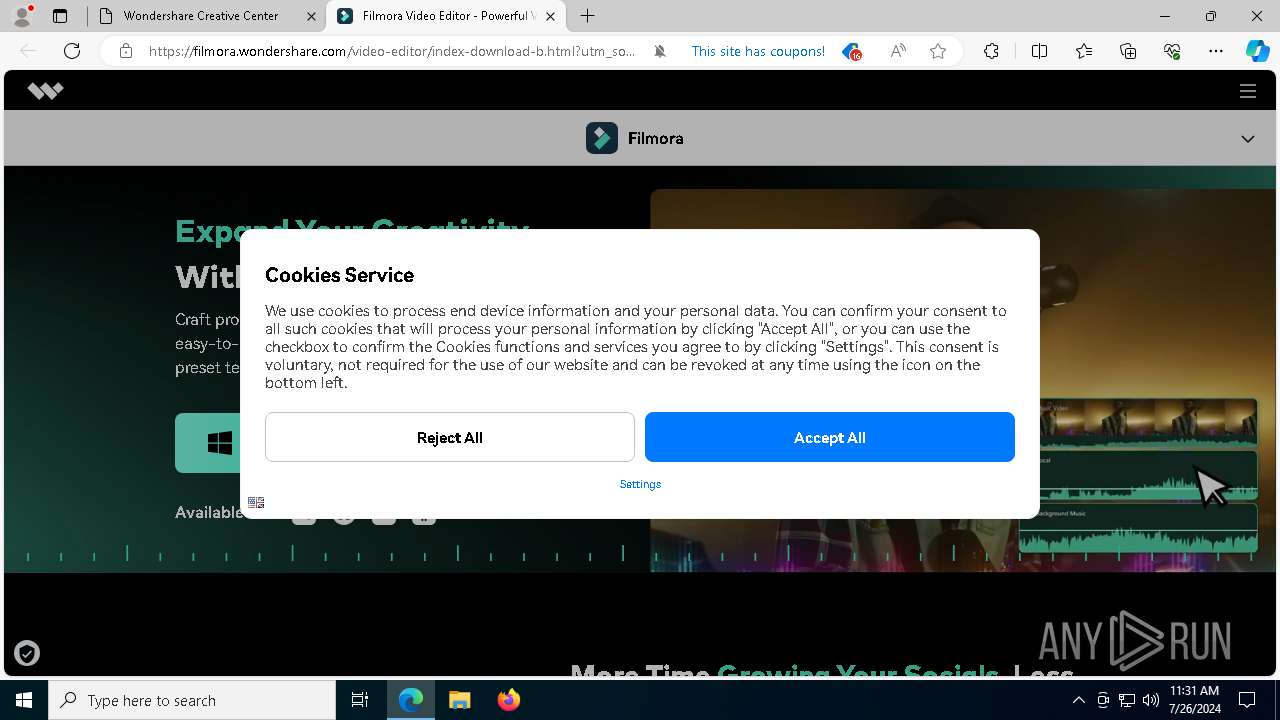Add page to favorites star icon
The height and width of the screenshot is (720, 1280).
(x=938, y=51)
